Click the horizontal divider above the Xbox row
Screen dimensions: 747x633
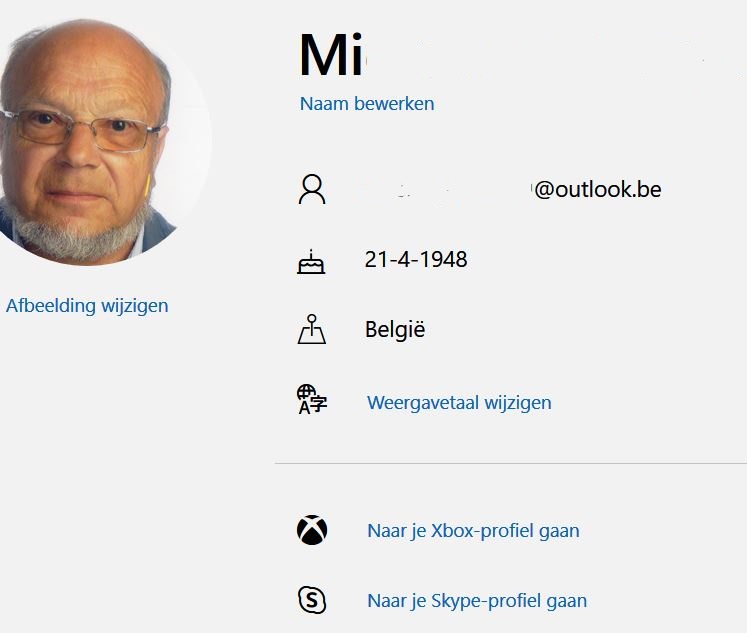click(510, 463)
